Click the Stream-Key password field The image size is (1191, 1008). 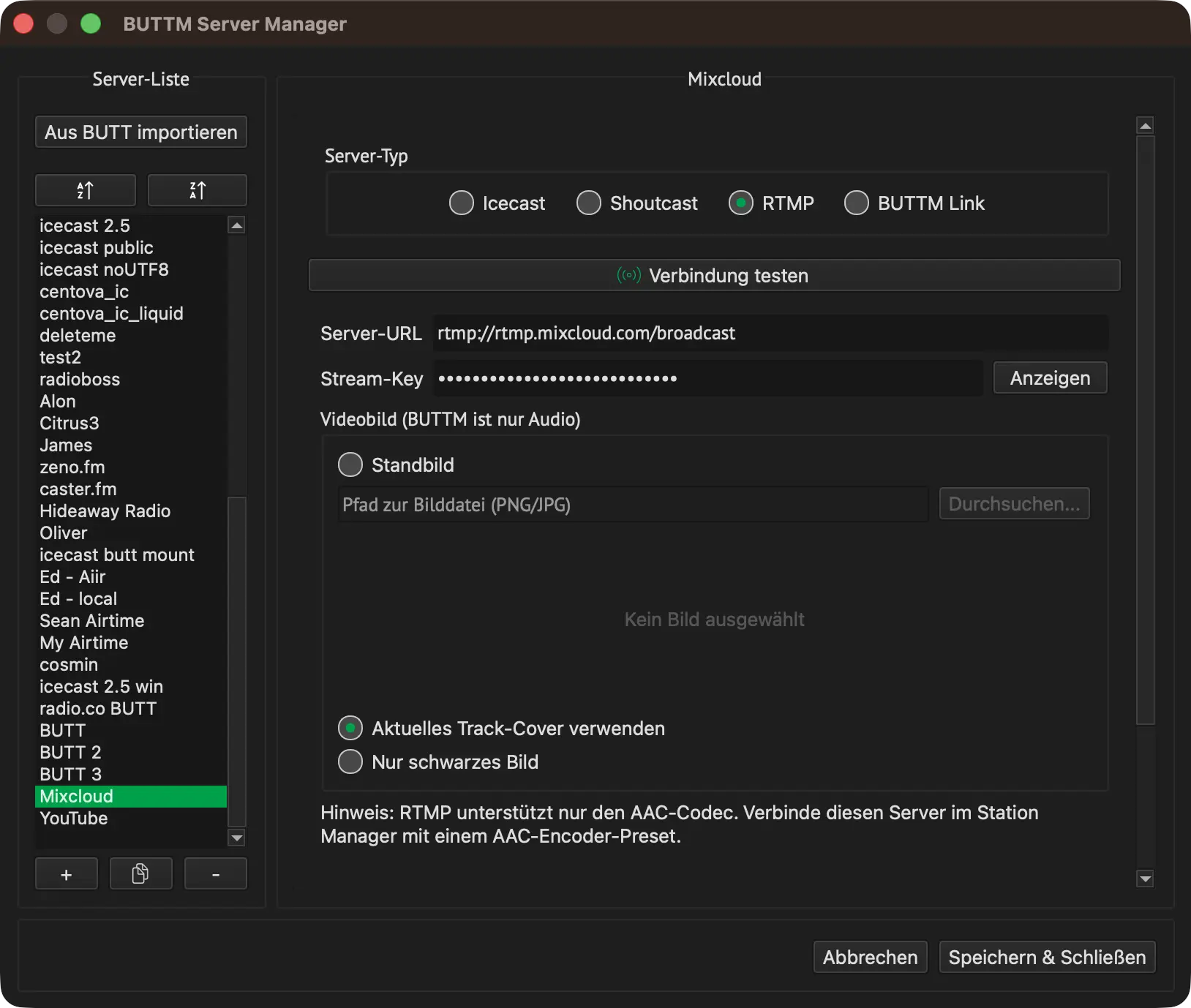point(708,378)
